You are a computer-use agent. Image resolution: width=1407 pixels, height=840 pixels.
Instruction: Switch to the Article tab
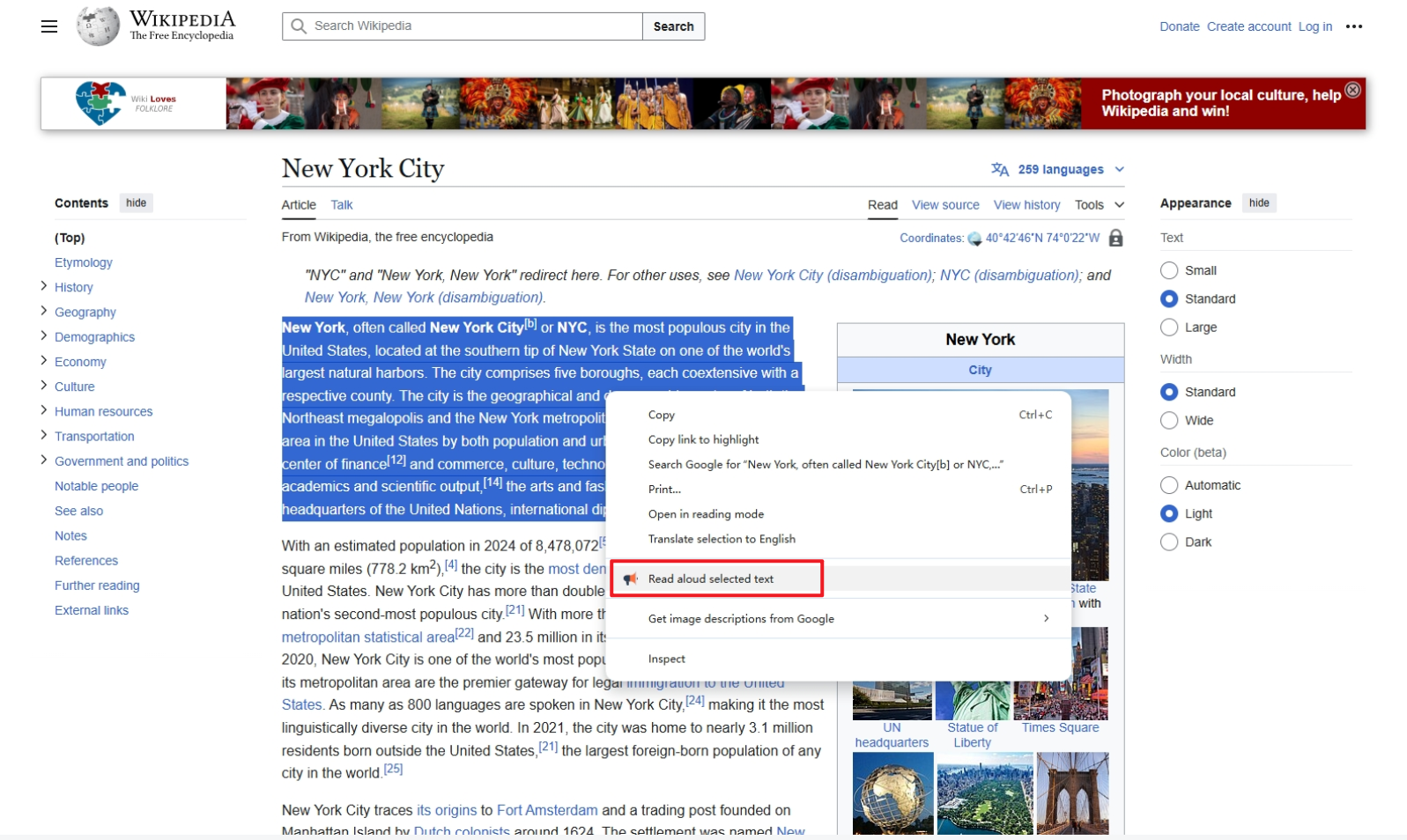(299, 205)
